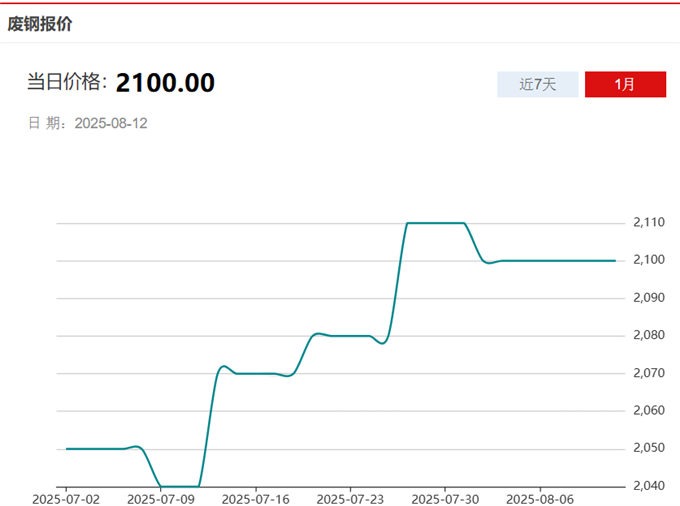680x506 pixels.
Task: Select the 2,050 y-axis value label
Action: tap(648, 448)
